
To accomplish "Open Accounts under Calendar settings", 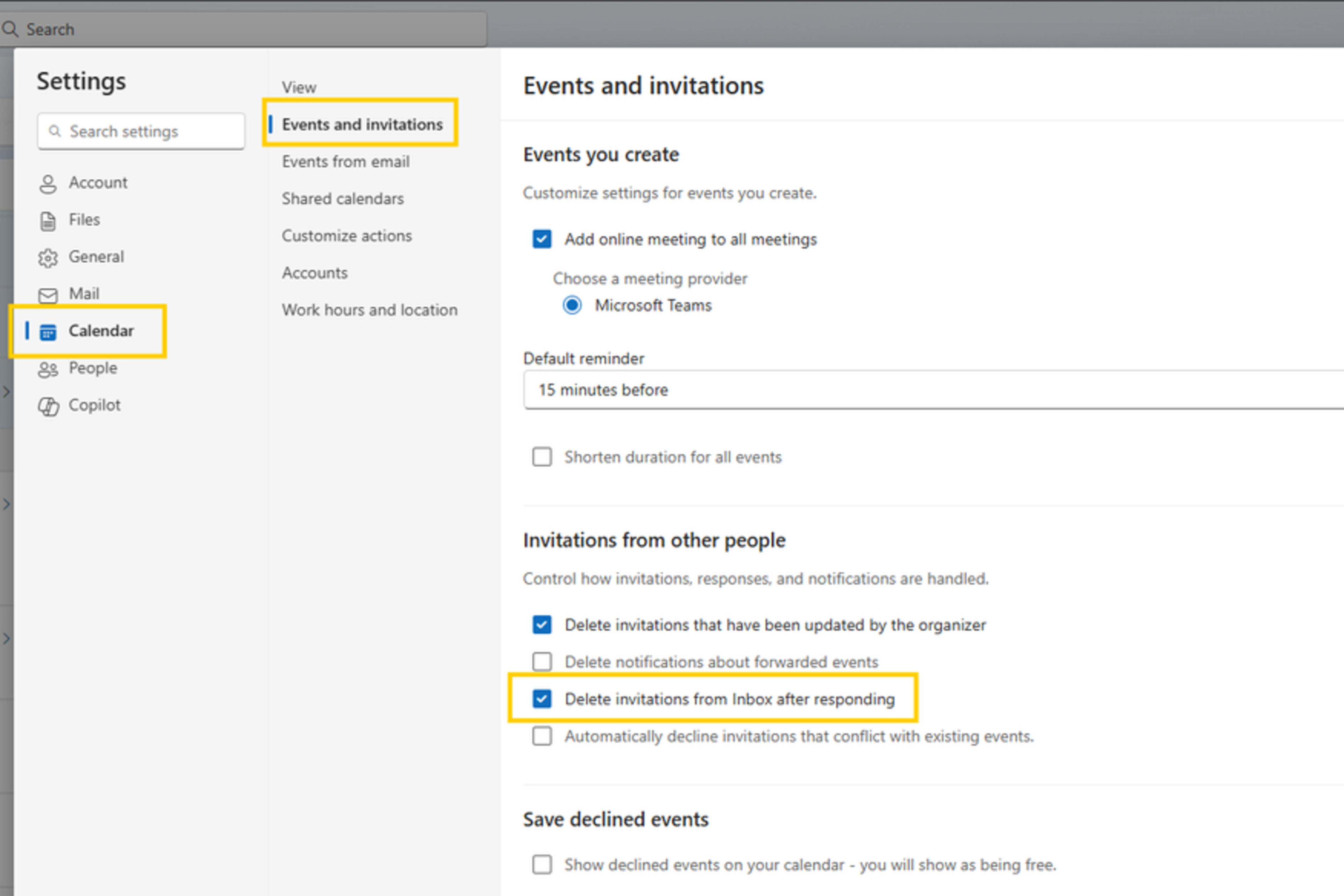I will 315,273.
